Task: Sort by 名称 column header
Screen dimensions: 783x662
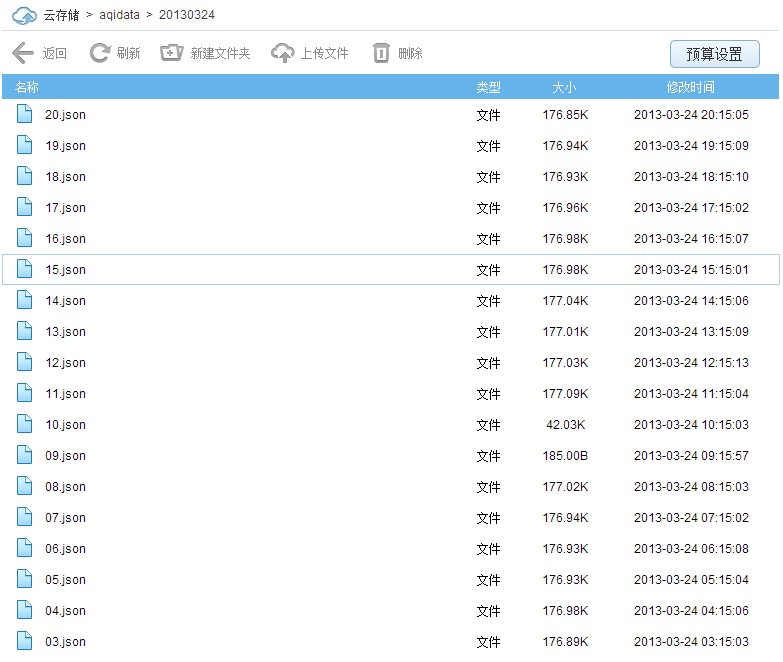Action: (x=27, y=88)
